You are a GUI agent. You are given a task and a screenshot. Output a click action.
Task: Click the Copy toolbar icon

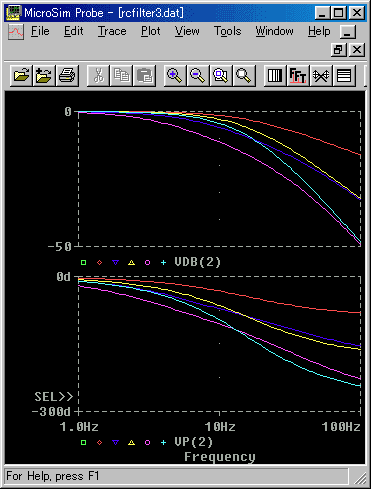[x=121, y=76]
